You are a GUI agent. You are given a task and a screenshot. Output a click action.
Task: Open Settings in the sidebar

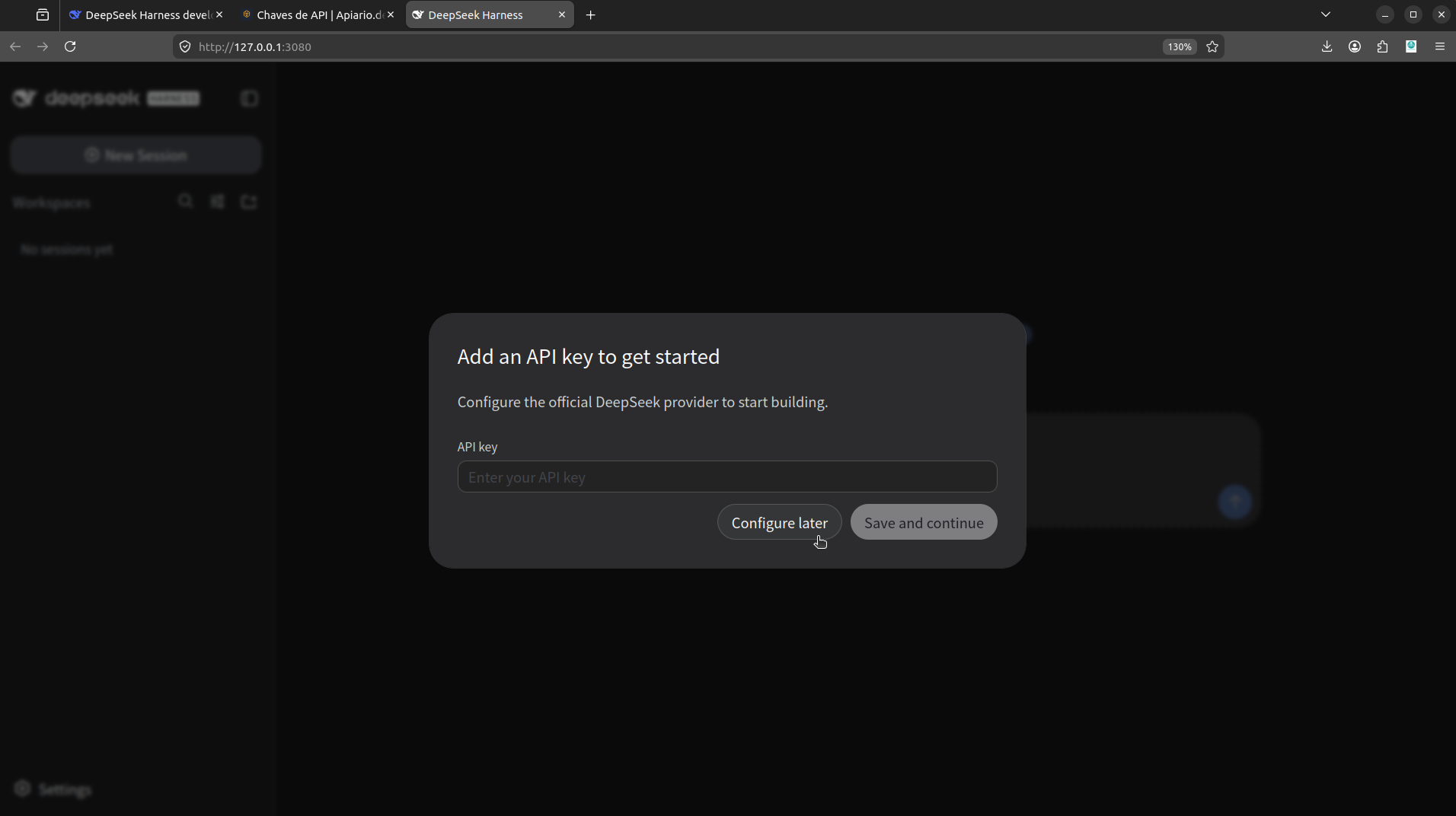click(53, 789)
